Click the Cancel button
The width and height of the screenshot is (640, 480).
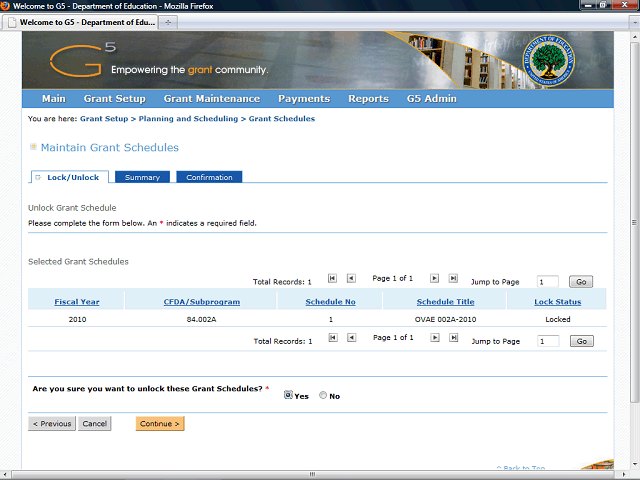coord(95,424)
